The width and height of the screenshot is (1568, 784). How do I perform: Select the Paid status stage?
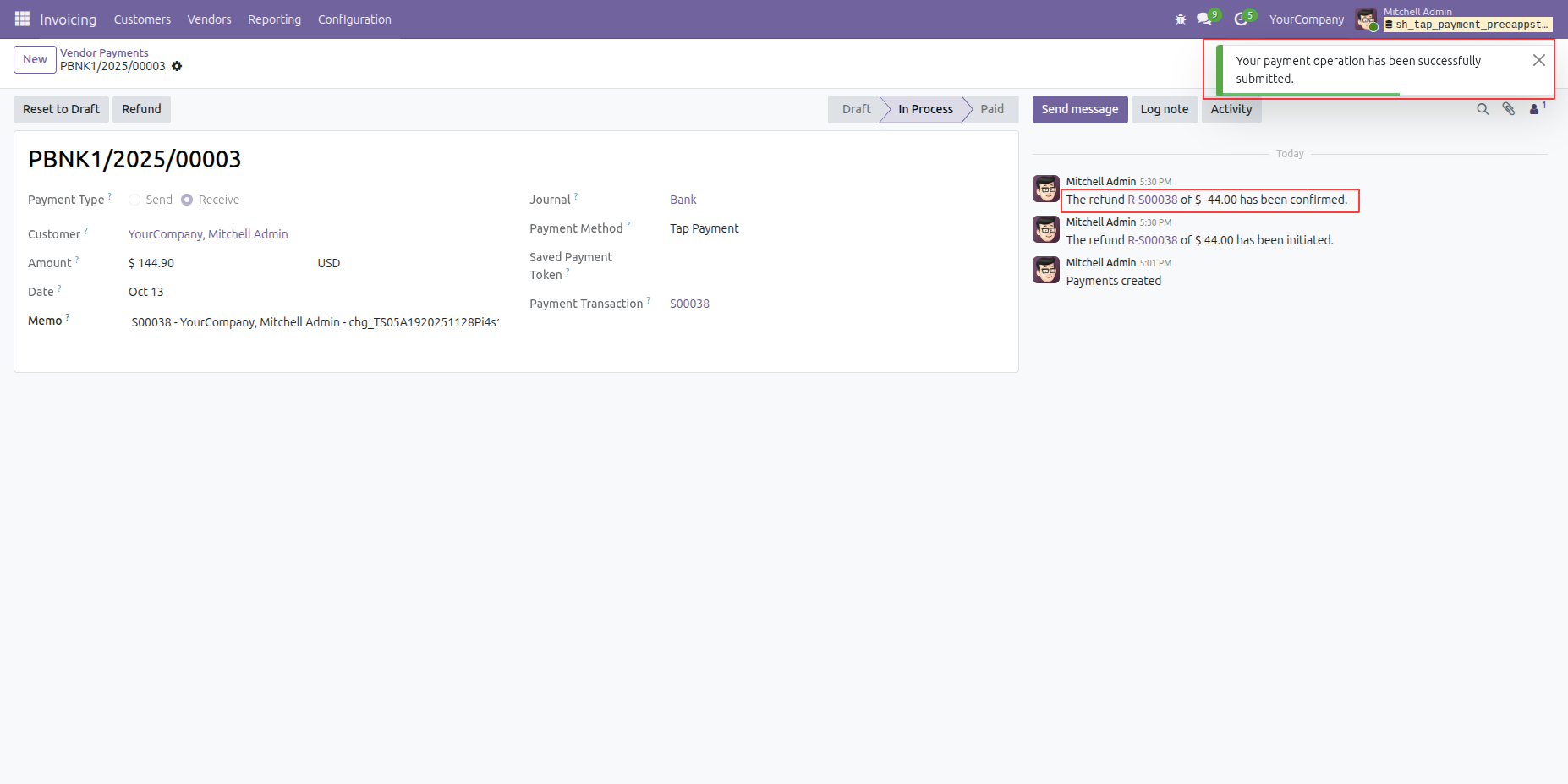click(x=992, y=109)
